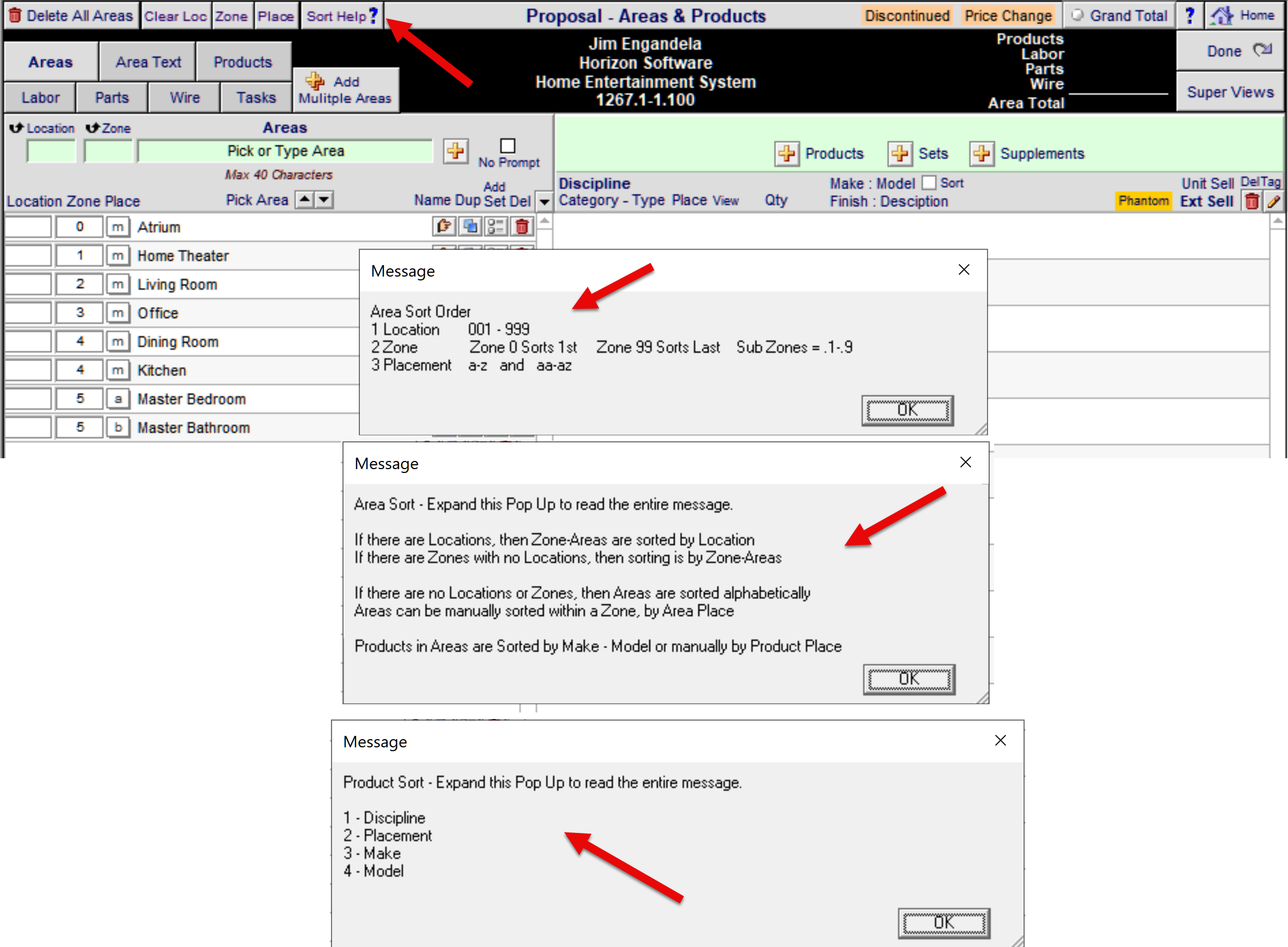Click OK in the Area Sort expand message
Image resolution: width=1288 pixels, height=947 pixels.
click(909, 679)
